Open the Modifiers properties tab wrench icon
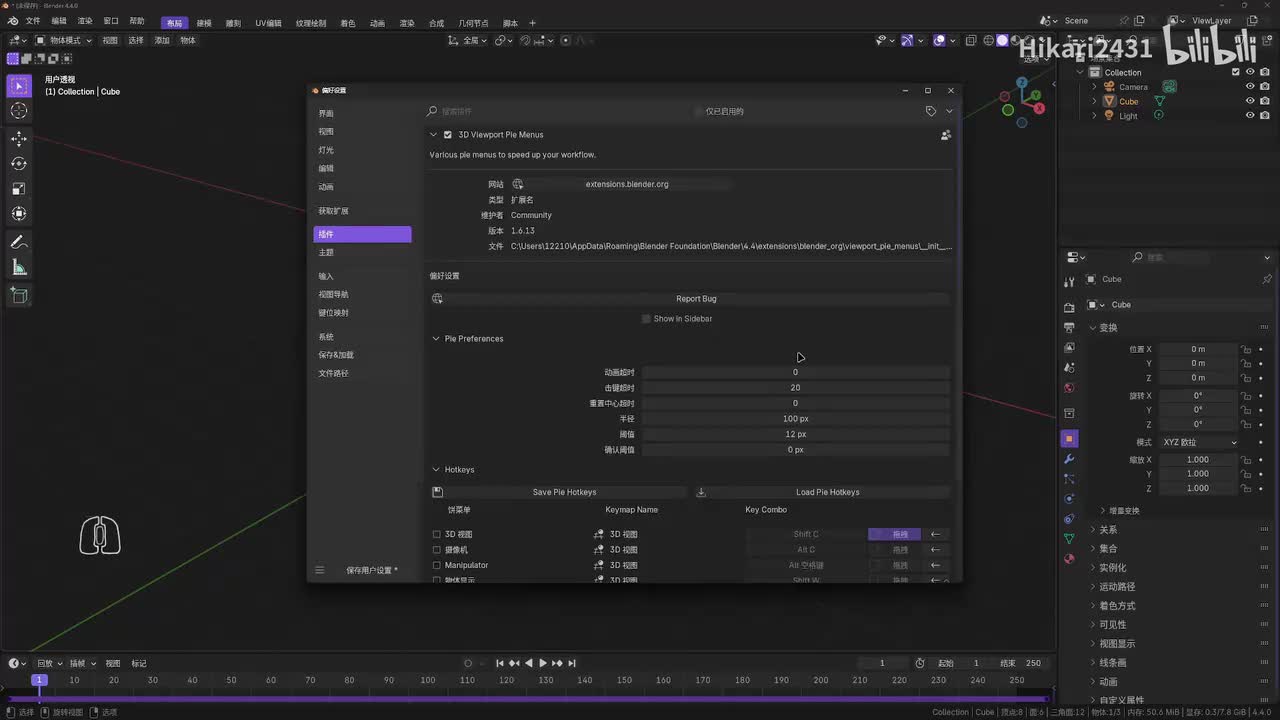 [1069, 459]
